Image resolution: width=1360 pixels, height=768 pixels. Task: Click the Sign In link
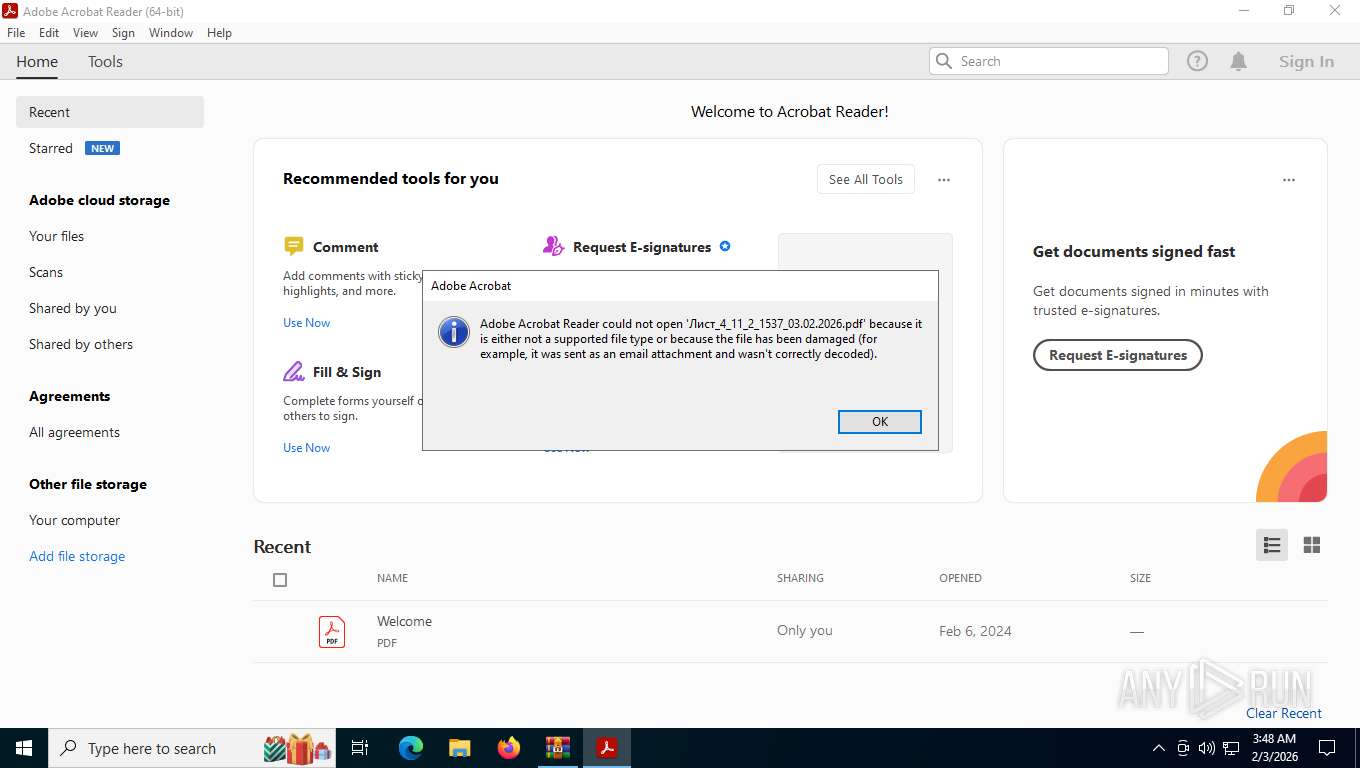click(1306, 61)
